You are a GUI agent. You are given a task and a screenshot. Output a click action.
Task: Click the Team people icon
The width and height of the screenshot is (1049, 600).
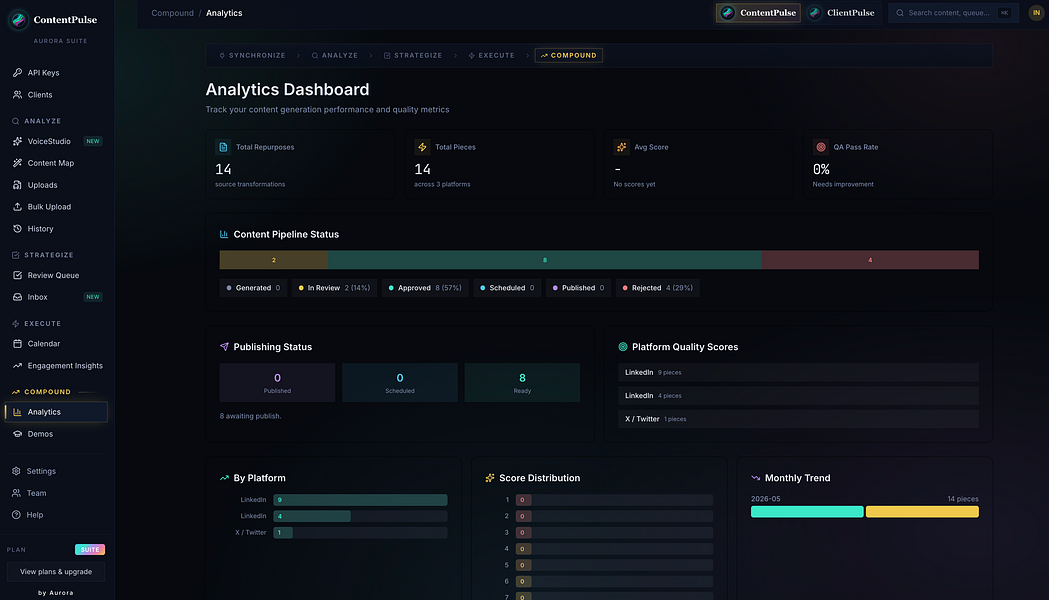pos(16,493)
